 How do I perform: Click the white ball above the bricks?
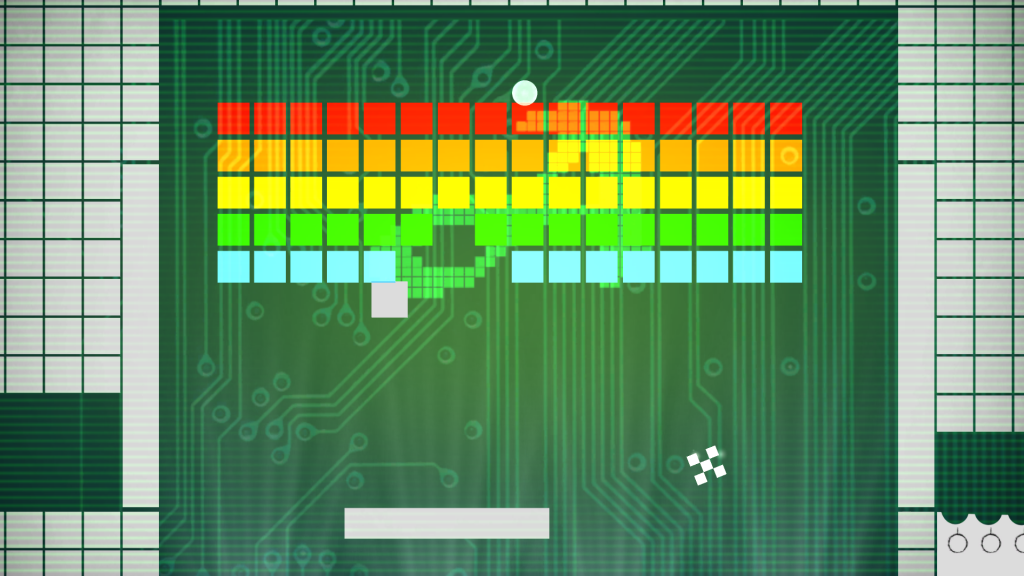coord(525,93)
